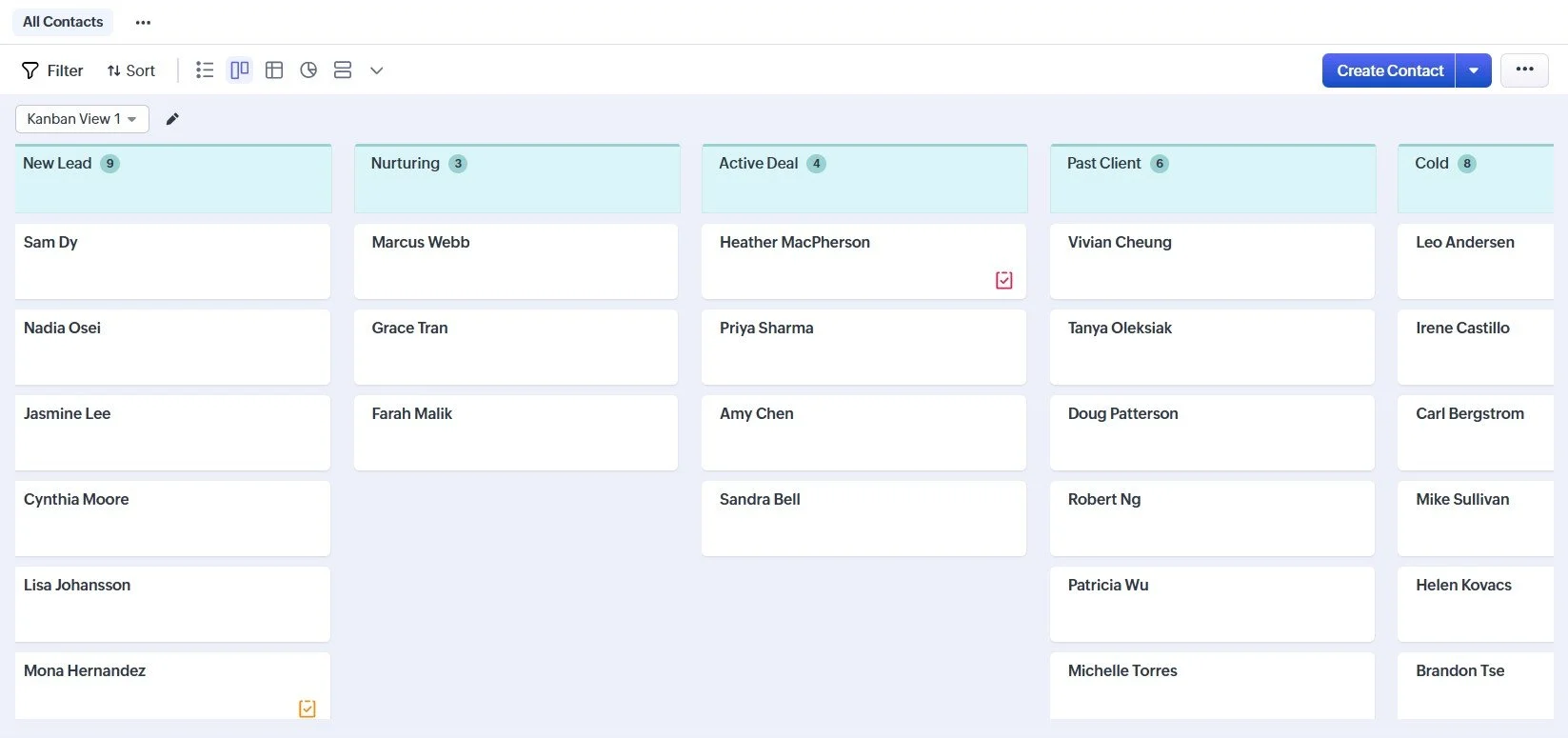
Task: Open the Michelle Torres contact card
Action: 1212,687
